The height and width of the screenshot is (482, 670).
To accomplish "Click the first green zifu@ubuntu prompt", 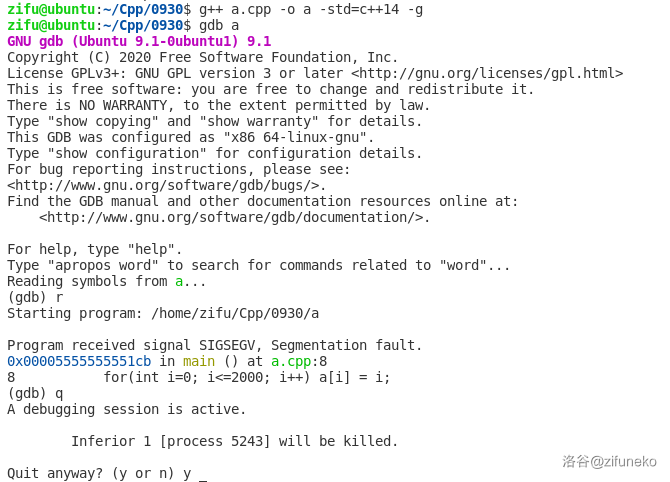I will (51, 9).
